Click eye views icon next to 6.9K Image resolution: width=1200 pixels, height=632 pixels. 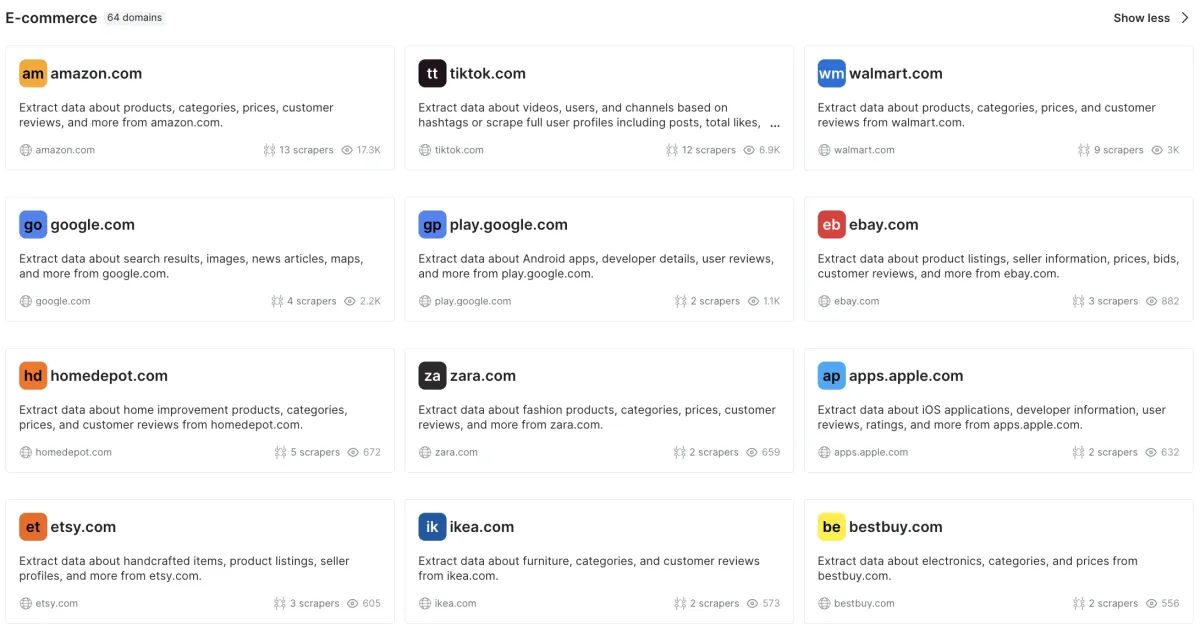pos(749,150)
